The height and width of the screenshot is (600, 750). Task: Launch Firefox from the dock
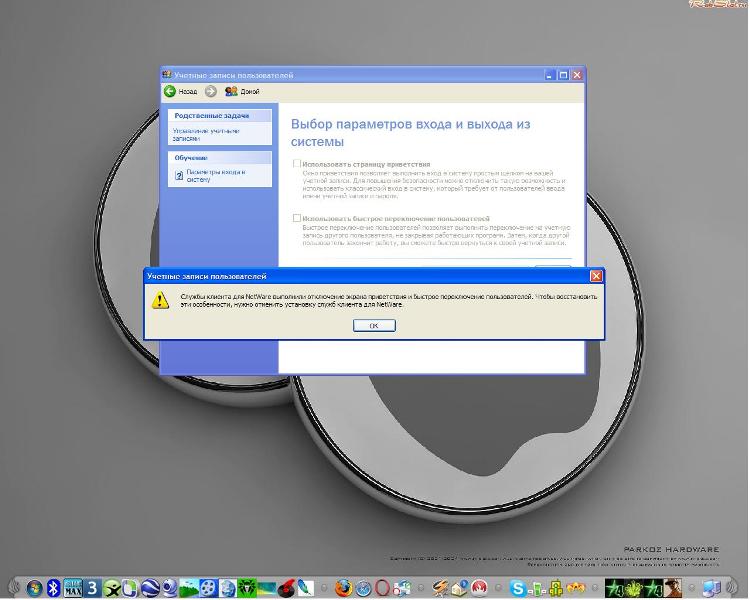click(x=343, y=588)
